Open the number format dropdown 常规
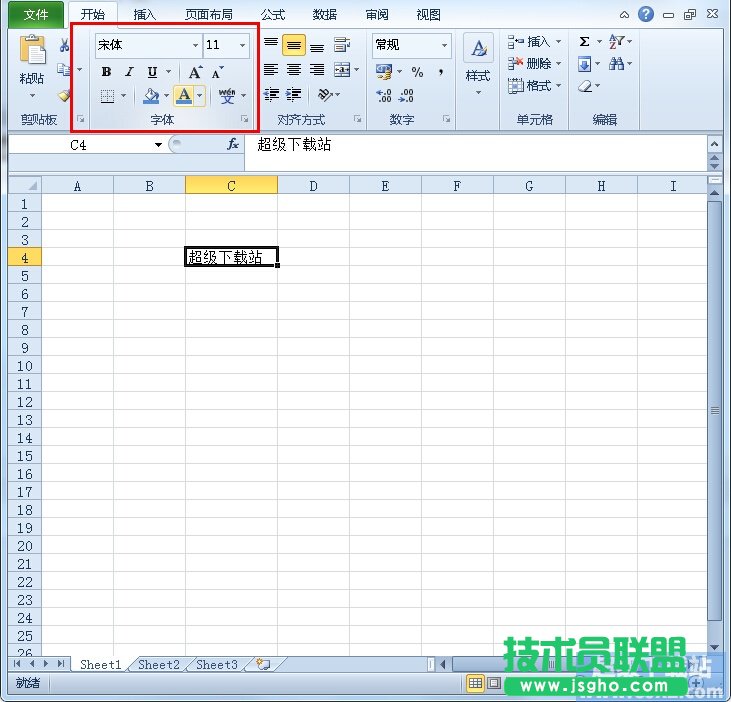The height and width of the screenshot is (702, 731). coord(444,45)
